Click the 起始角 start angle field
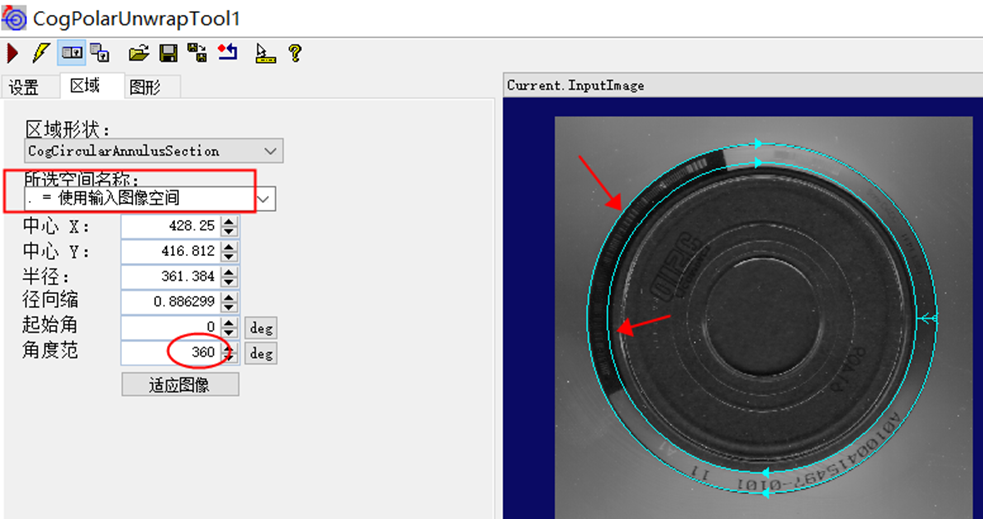The width and height of the screenshot is (983, 519). coord(171,327)
